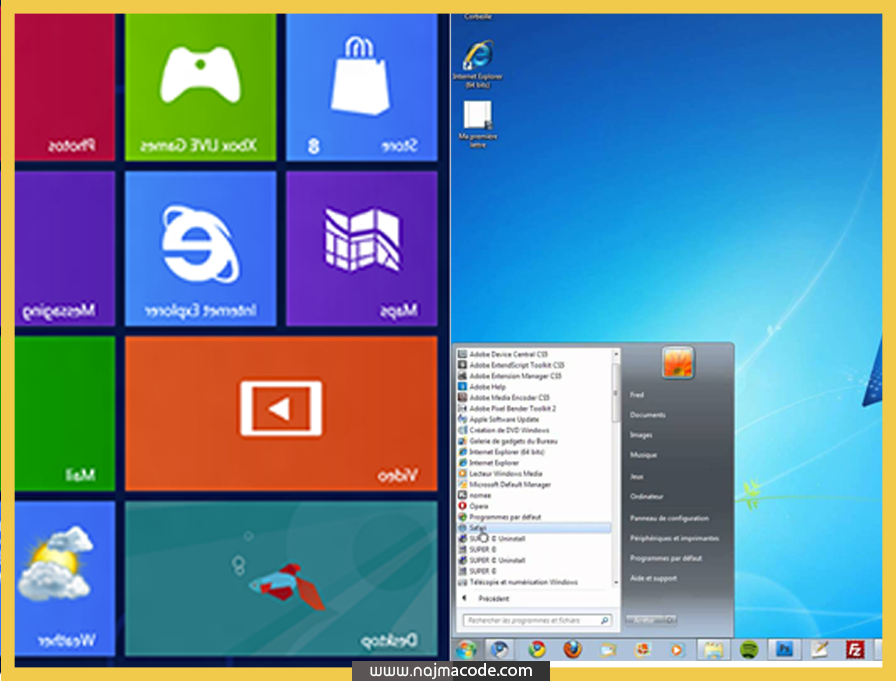Click the shut down button in Start menu
The height and width of the screenshot is (681, 896).
pyautogui.click(x=645, y=620)
